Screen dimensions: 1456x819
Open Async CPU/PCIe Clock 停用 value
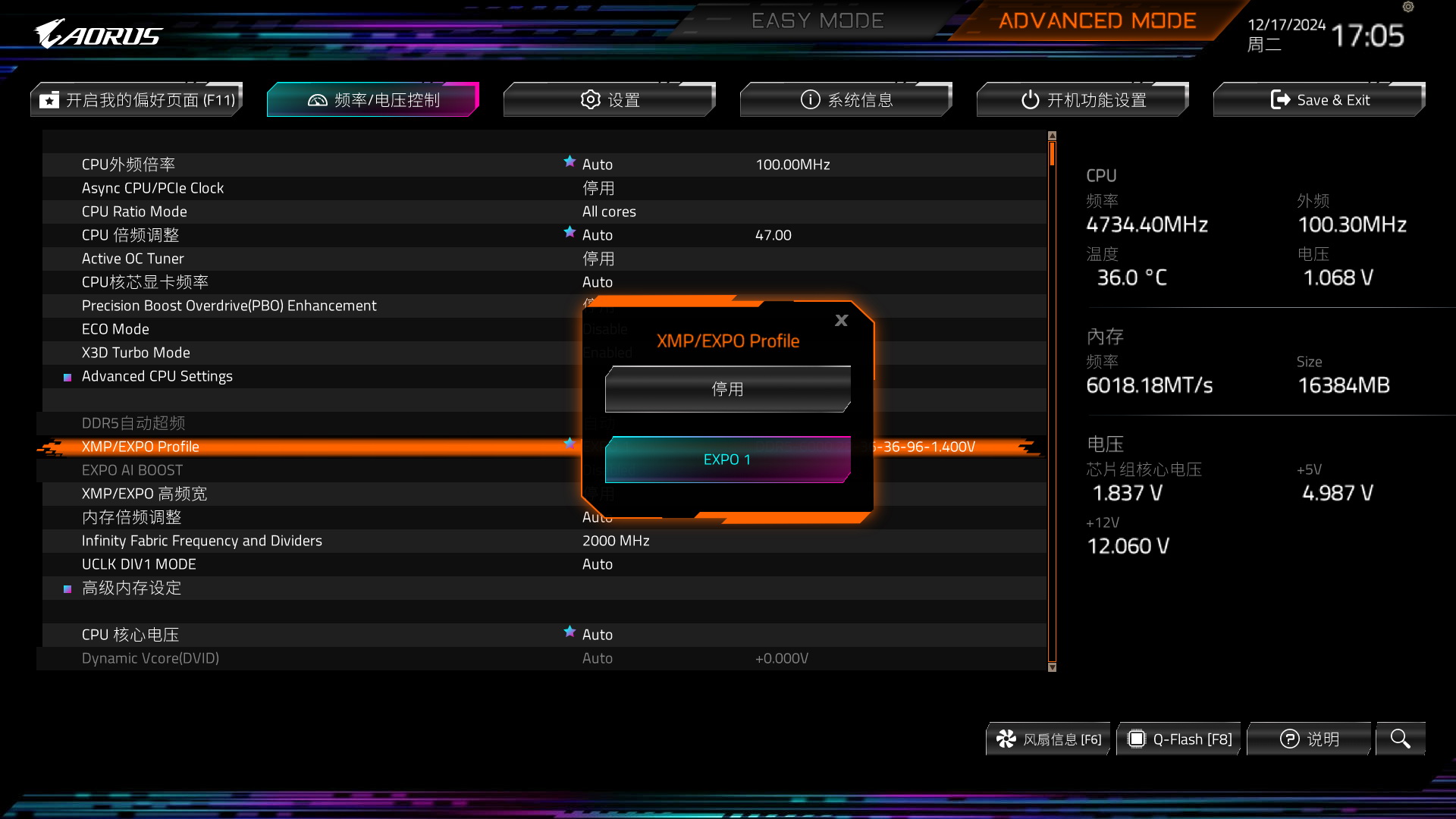[x=598, y=188]
